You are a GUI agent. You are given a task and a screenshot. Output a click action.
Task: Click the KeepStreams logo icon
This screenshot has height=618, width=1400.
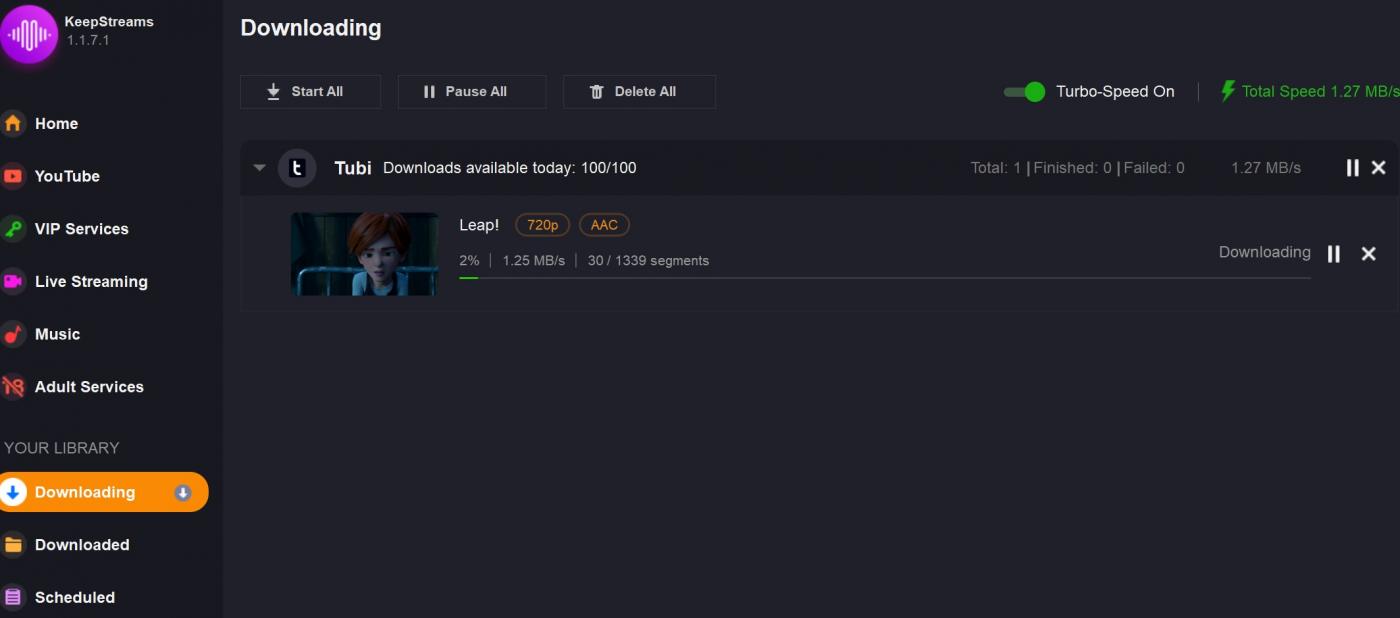click(x=28, y=34)
